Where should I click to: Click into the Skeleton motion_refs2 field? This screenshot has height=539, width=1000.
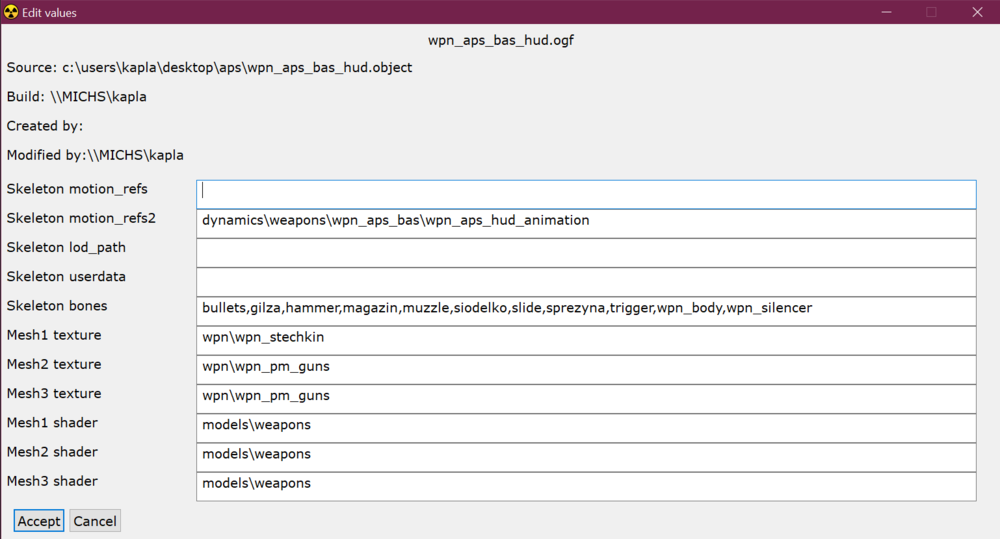pos(585,223)
